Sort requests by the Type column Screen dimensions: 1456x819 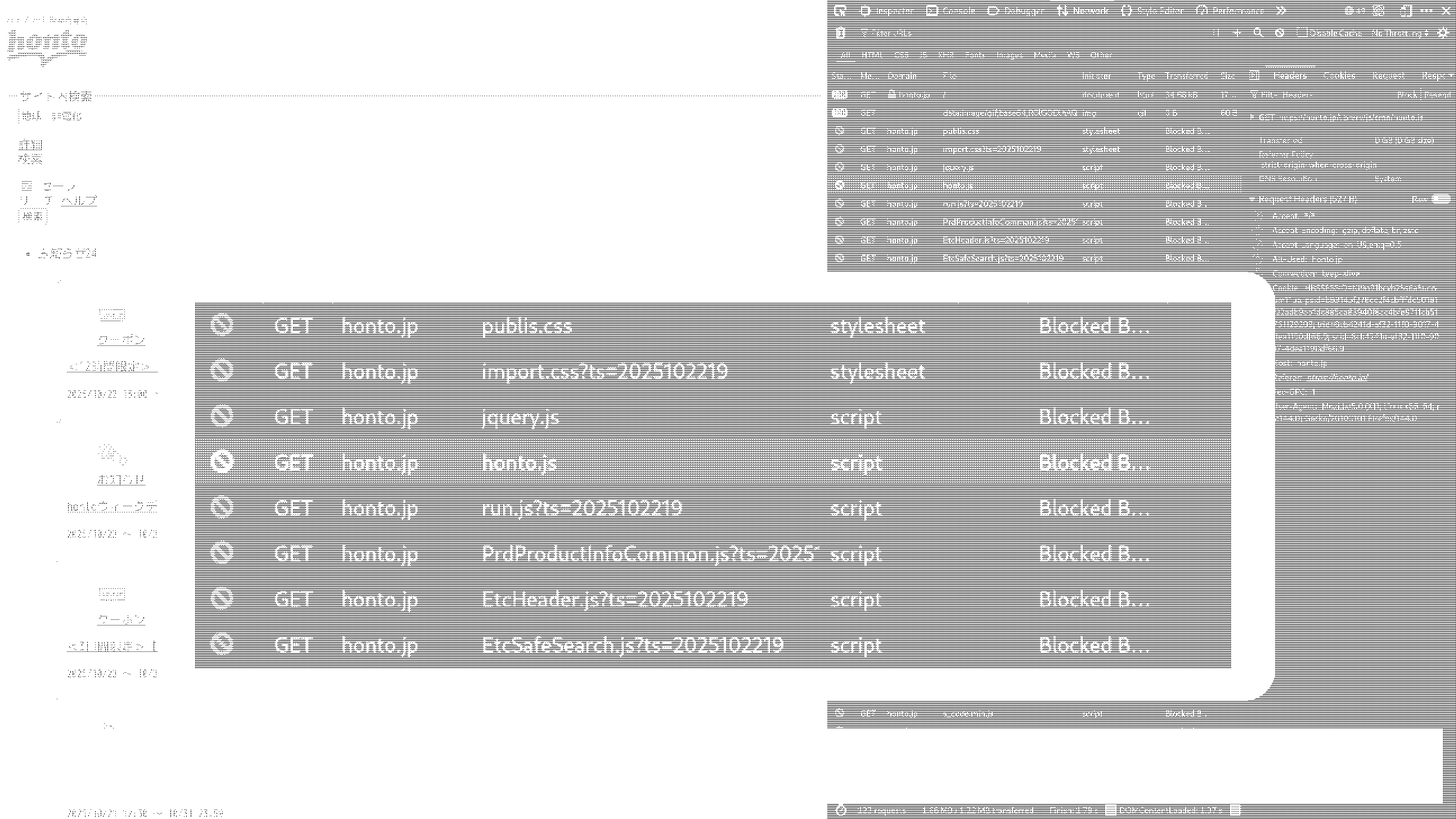1145,76
